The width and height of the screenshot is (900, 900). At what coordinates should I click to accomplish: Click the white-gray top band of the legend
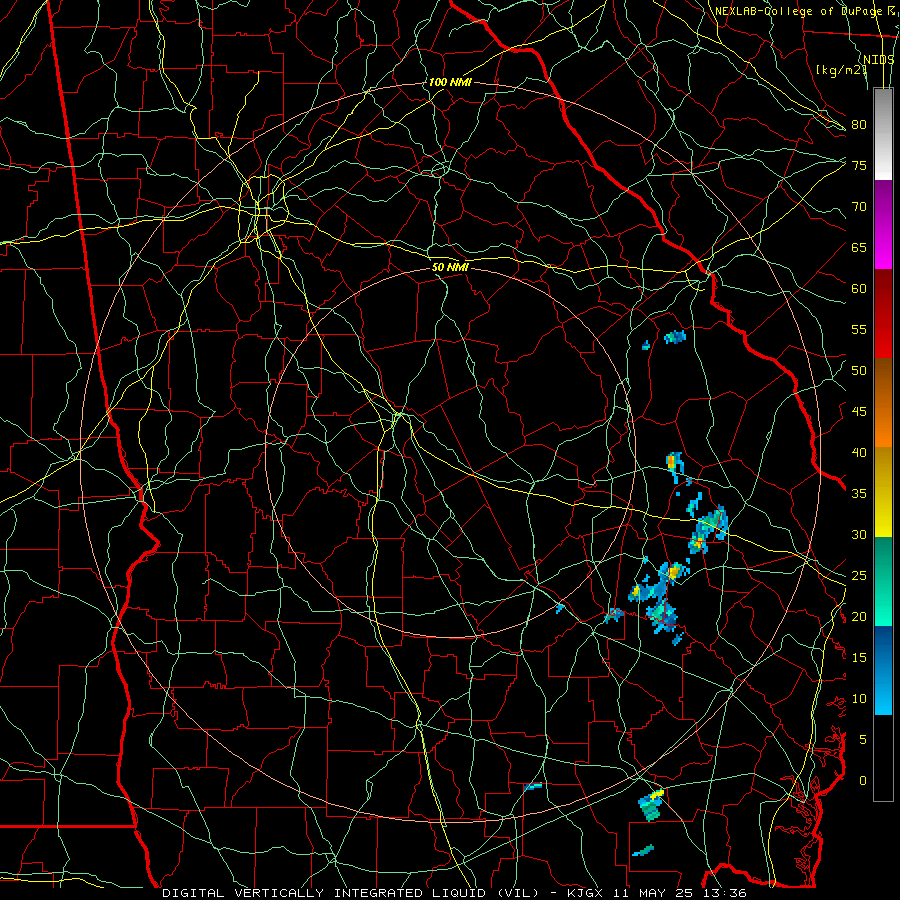click(883, 134)
